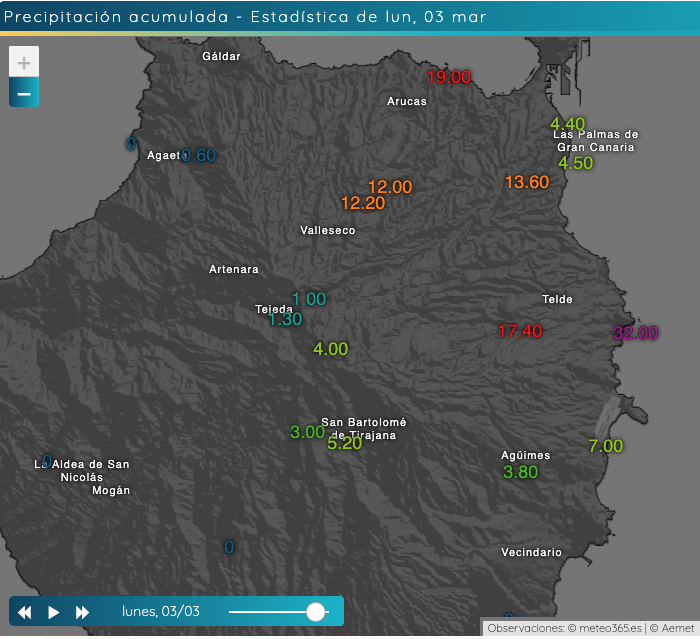Screen dimensions: 700x639
Task: Open the meteo365.es attribution link
Action: tap(606, 629)
